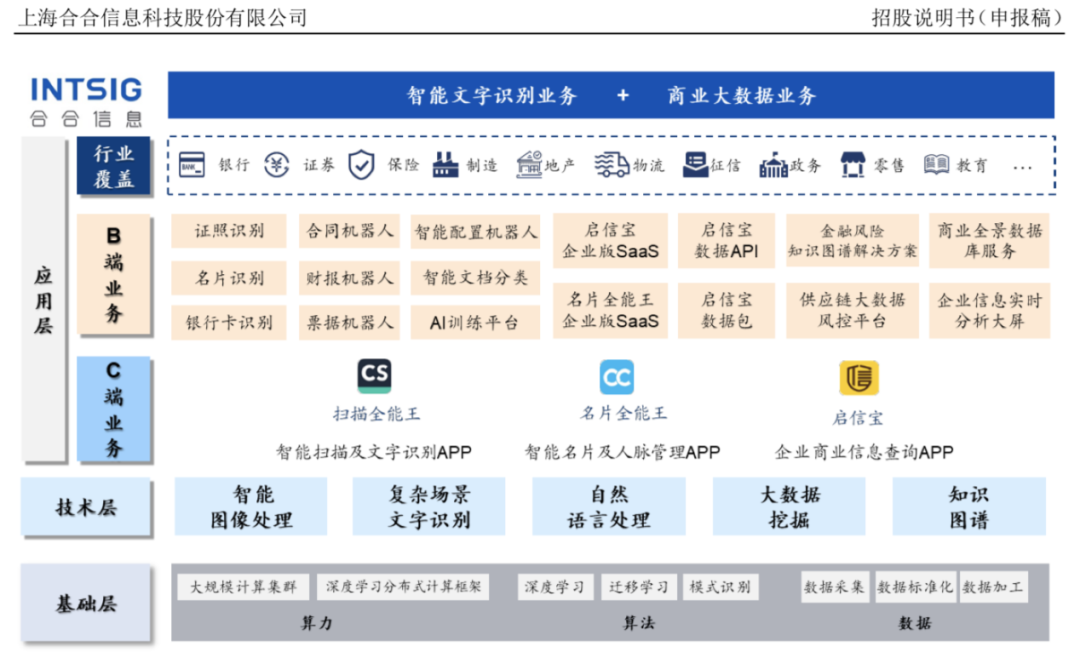This screenshot has width=1080, height=652.
Task: Click the 模式识别 box
Action: 720,587
